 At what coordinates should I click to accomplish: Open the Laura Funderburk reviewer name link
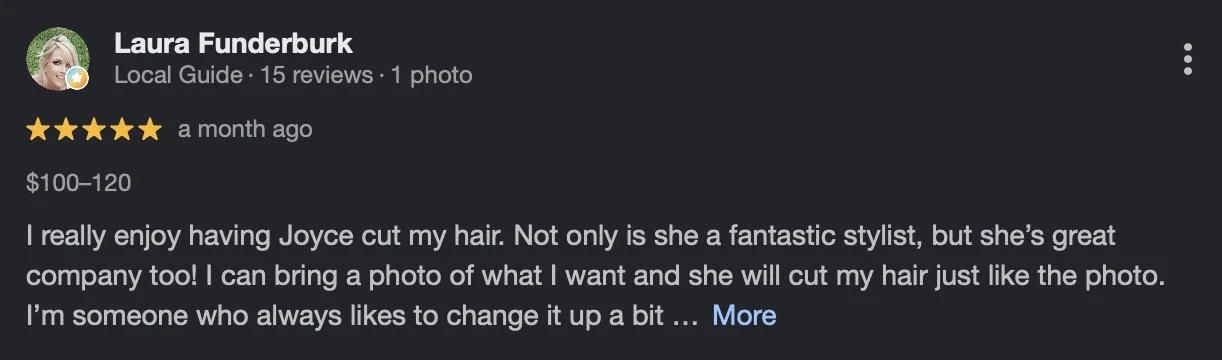click(233, 44)
